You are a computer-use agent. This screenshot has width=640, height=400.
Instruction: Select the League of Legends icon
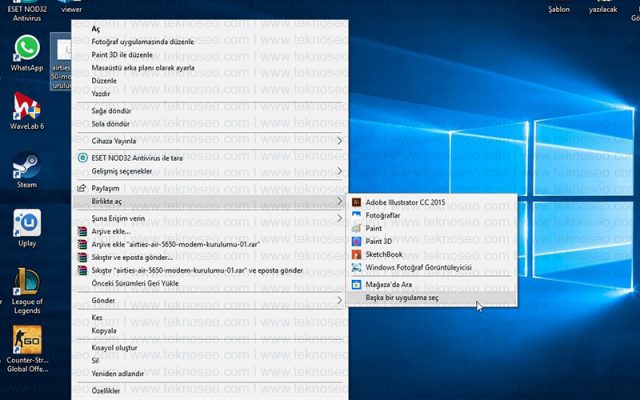(x=27, y=291)
